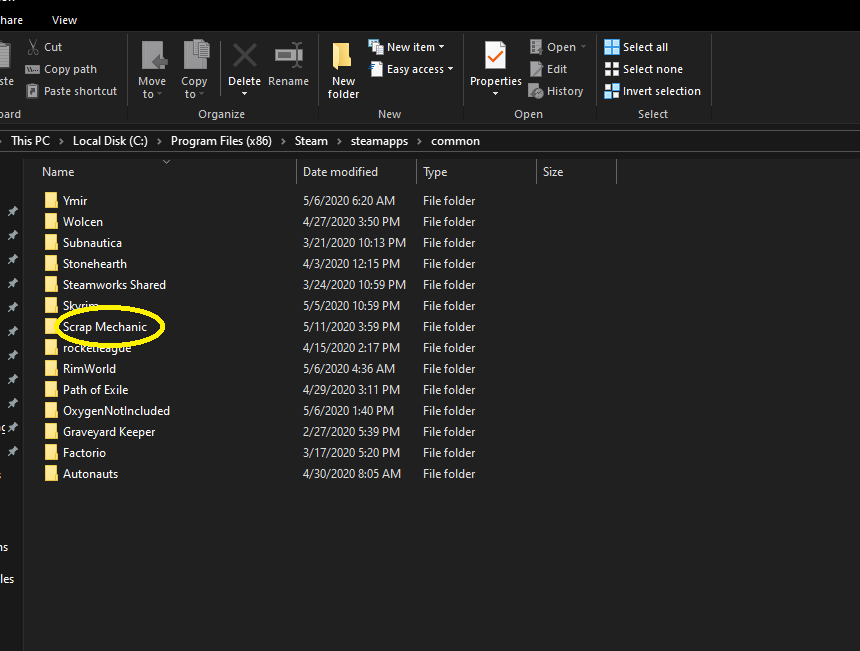Click the Invert selection option
860x651 pixels.
pos(652,91)
